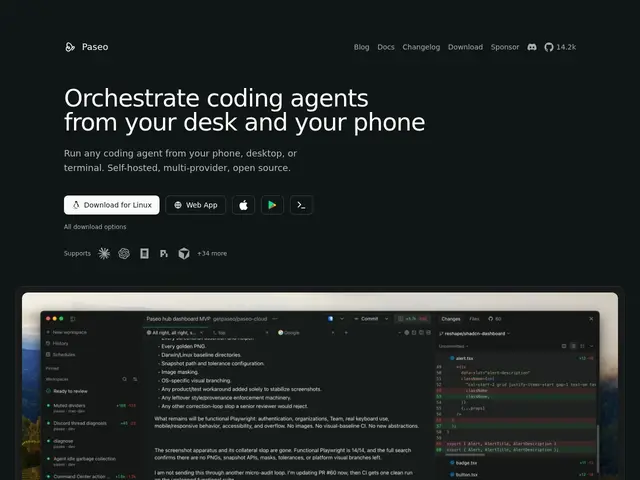The width and height of the screenshot is (640, 480).
Task: Go to the Download page in nav
Action: [x=465, y=47]
